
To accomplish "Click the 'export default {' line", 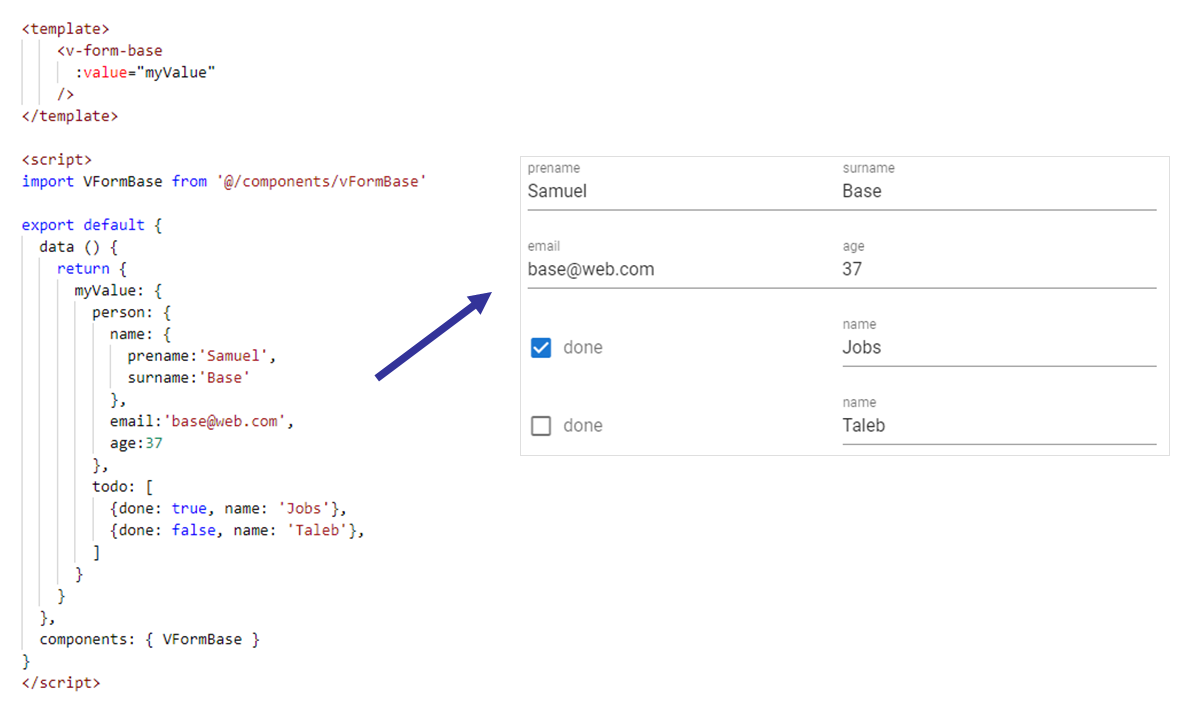I will point(92,225).
